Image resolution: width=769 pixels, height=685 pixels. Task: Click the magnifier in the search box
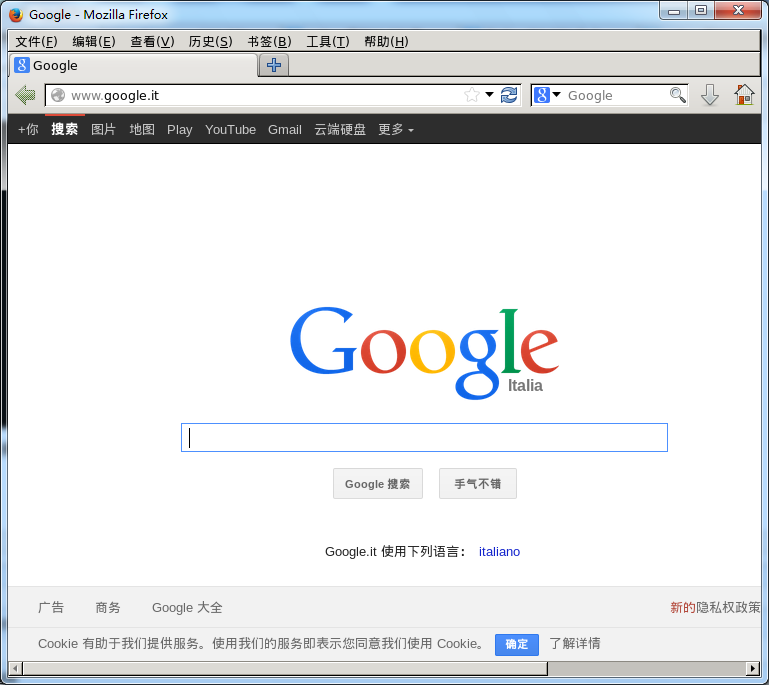678,95
